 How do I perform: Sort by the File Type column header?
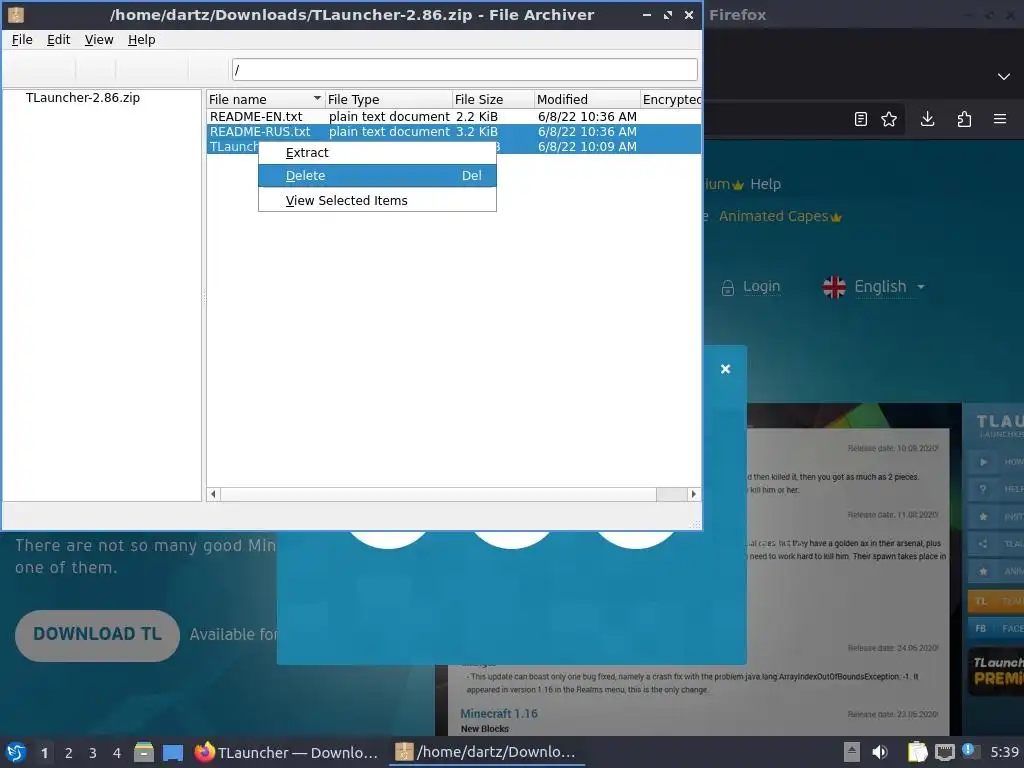(388, 99)
